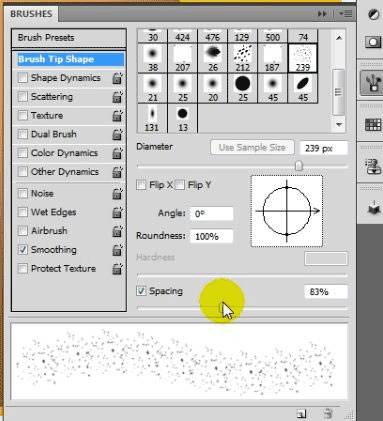Select the 207 brush preset
The image size is (383, 421).
pos(182,58)
